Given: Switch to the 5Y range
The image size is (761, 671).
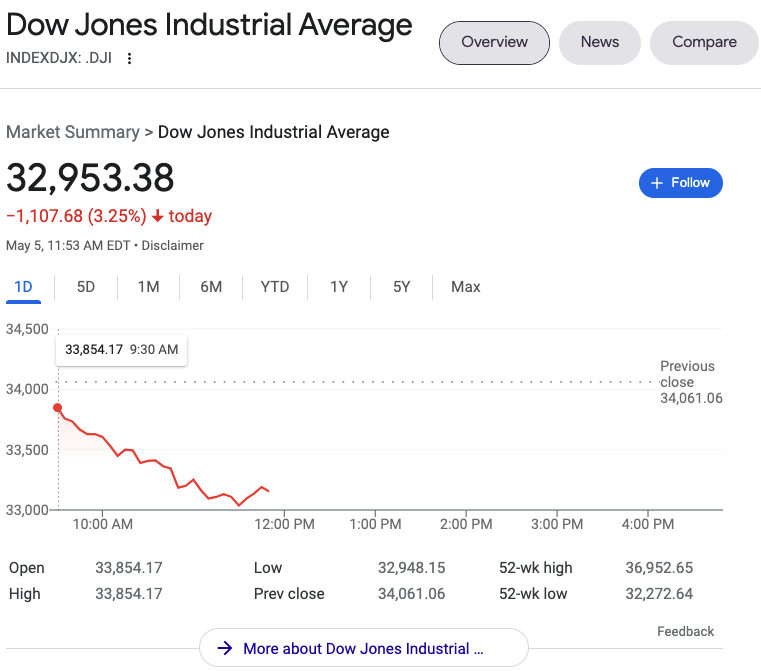Looking at the screenshot, I should click(402, 287).
